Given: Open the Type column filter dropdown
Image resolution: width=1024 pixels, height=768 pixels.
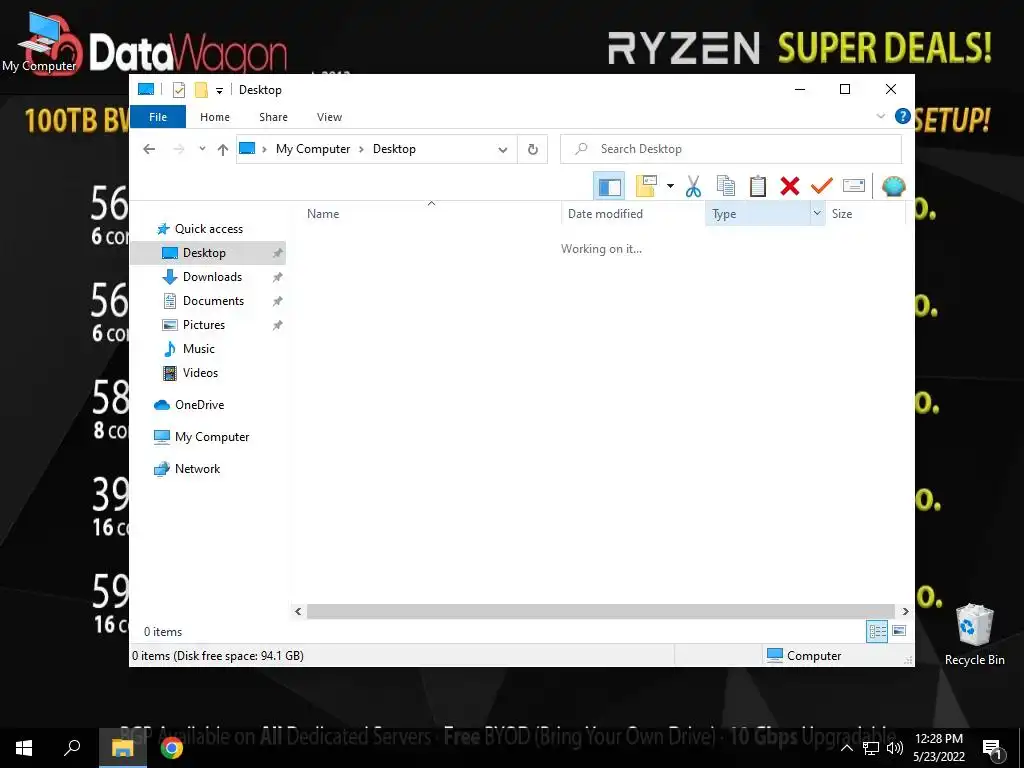Looking at the screenshot, I should click(x=817, y=214).
